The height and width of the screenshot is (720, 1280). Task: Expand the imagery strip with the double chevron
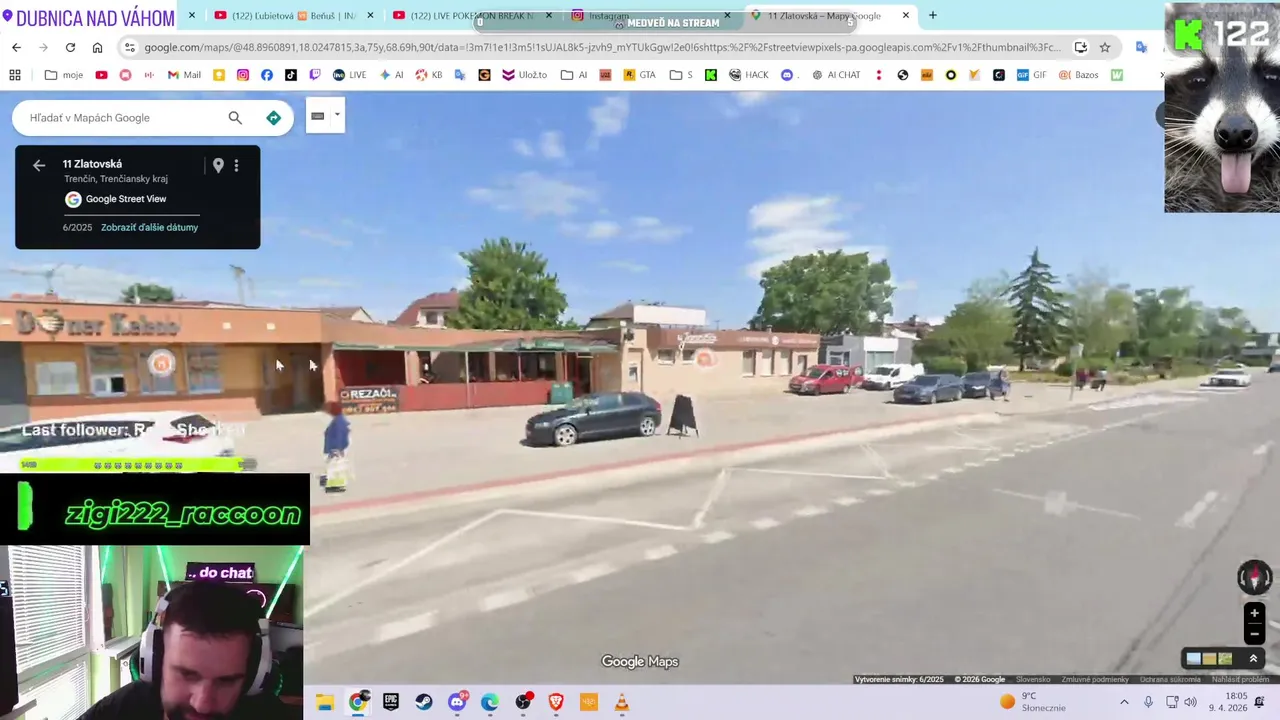(1253, 658)
